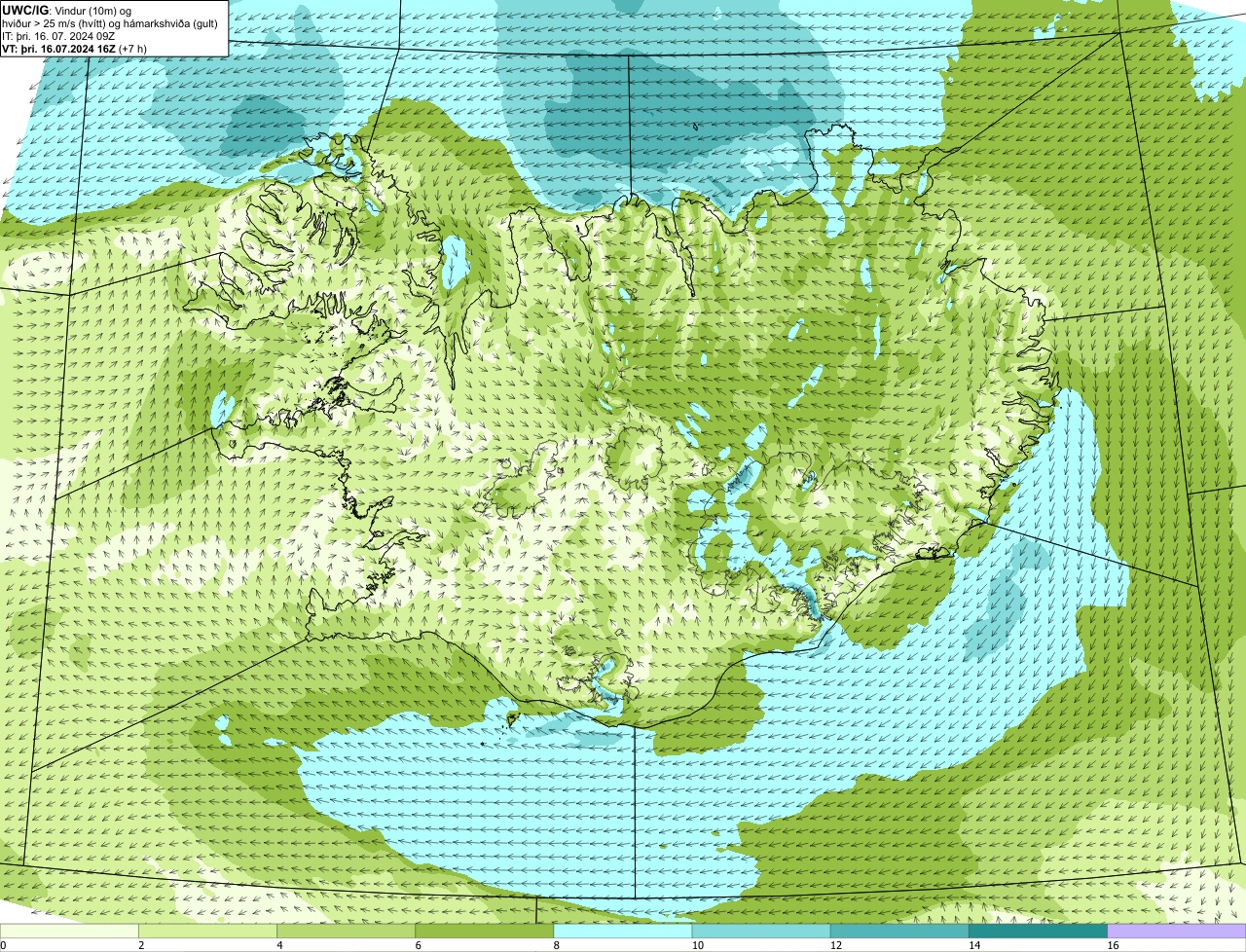
Task: Select the 2–4 m/s light green scale segment
Action: click(208, 931)
